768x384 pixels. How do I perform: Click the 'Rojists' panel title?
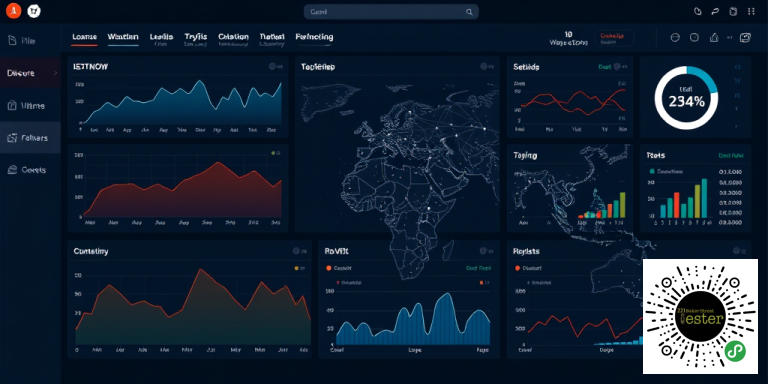pyautogui.click(x=526, y=251)
